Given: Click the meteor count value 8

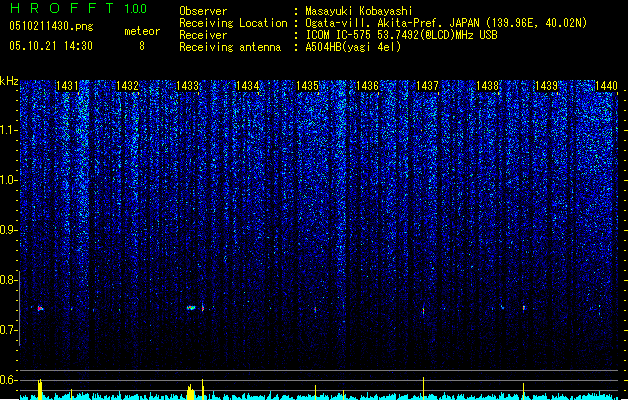Looking at the screenshot, I should tap(142, 46).
